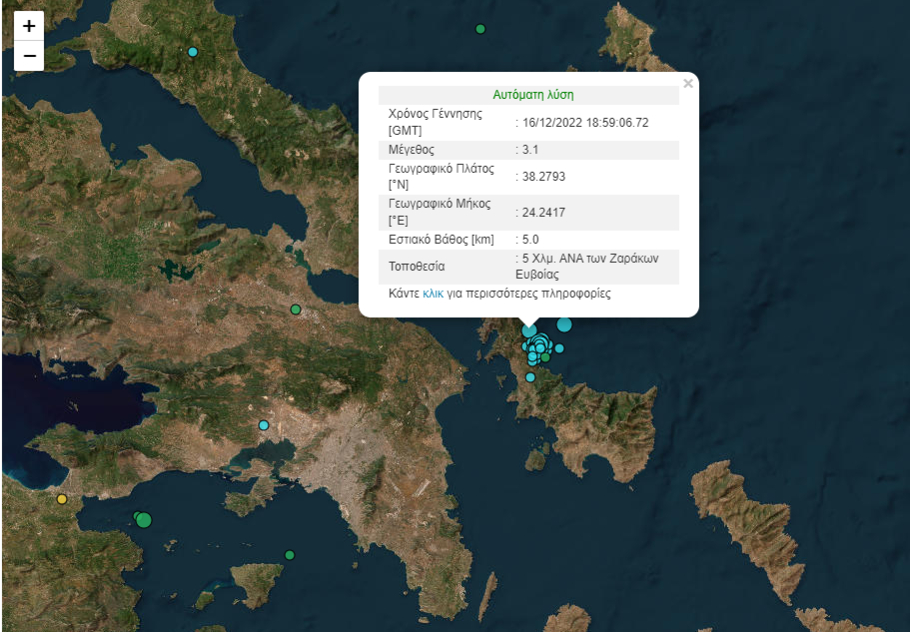The height and width of the screenshot is (632, 910).
Task: Click the timestamp 16/12/2022 18:59:06.72
Action: pos(585,122)
